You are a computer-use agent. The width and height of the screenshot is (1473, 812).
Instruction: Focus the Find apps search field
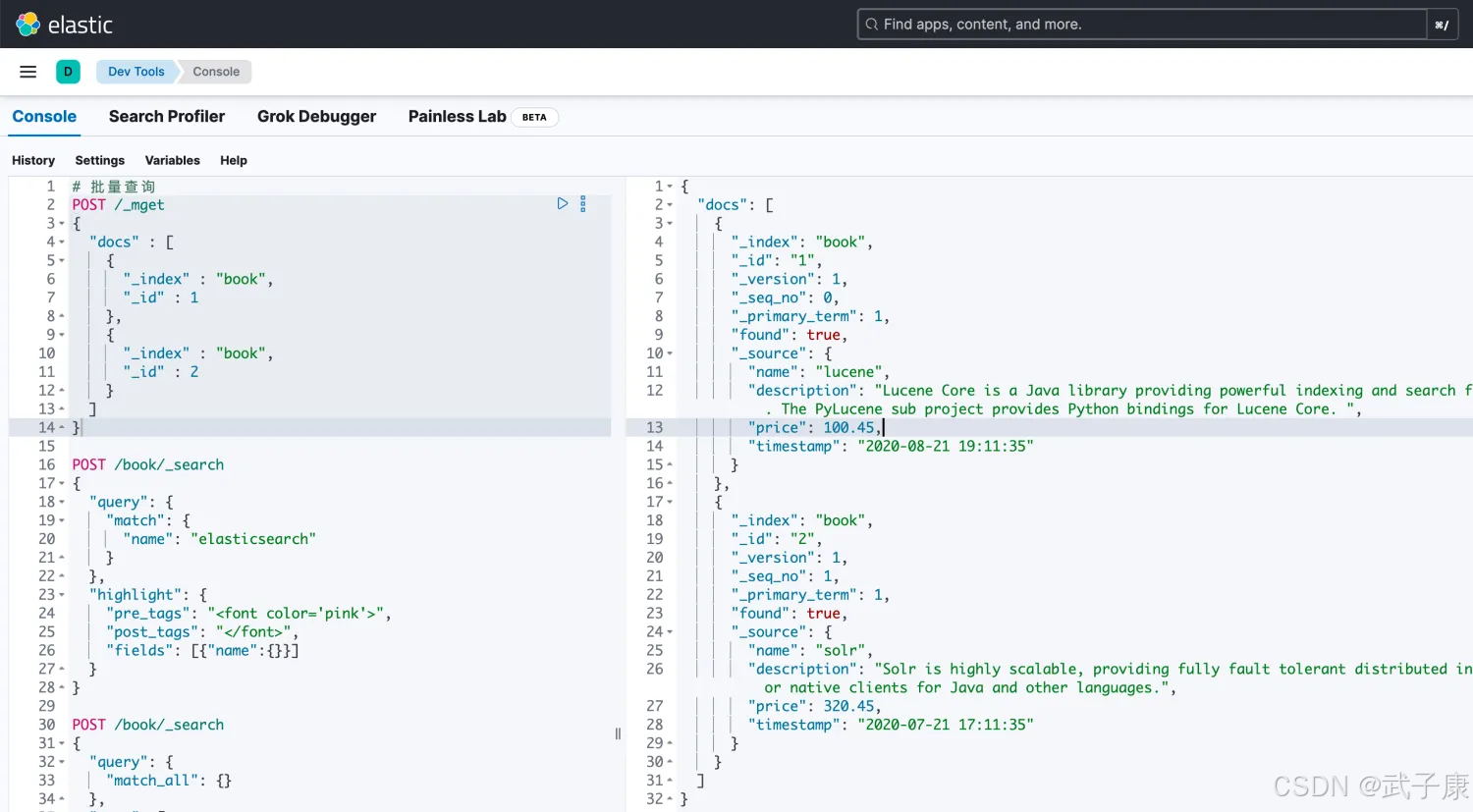tap(1139, 25)
